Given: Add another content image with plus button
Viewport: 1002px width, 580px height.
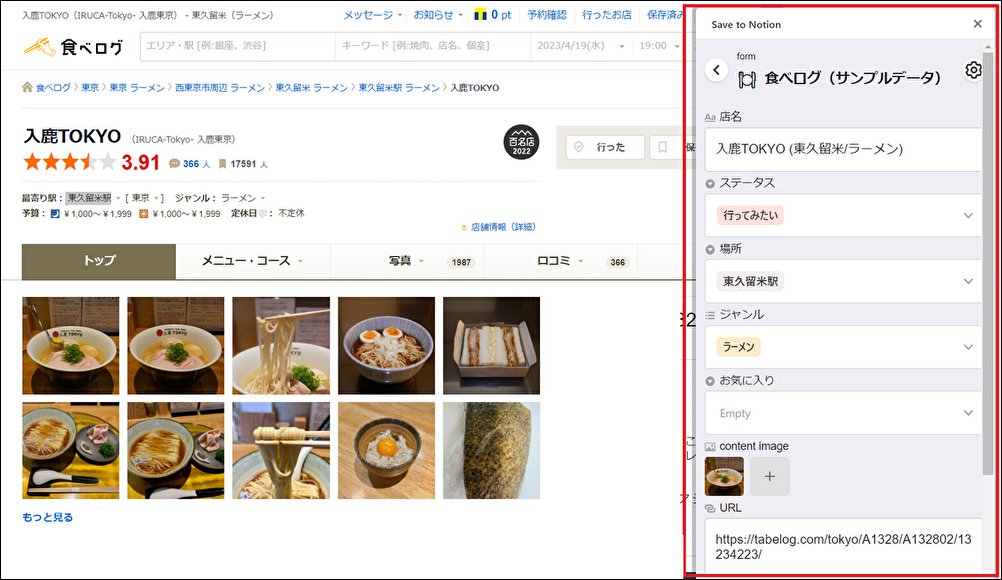Looking at the screenshot, I should 769,477.
